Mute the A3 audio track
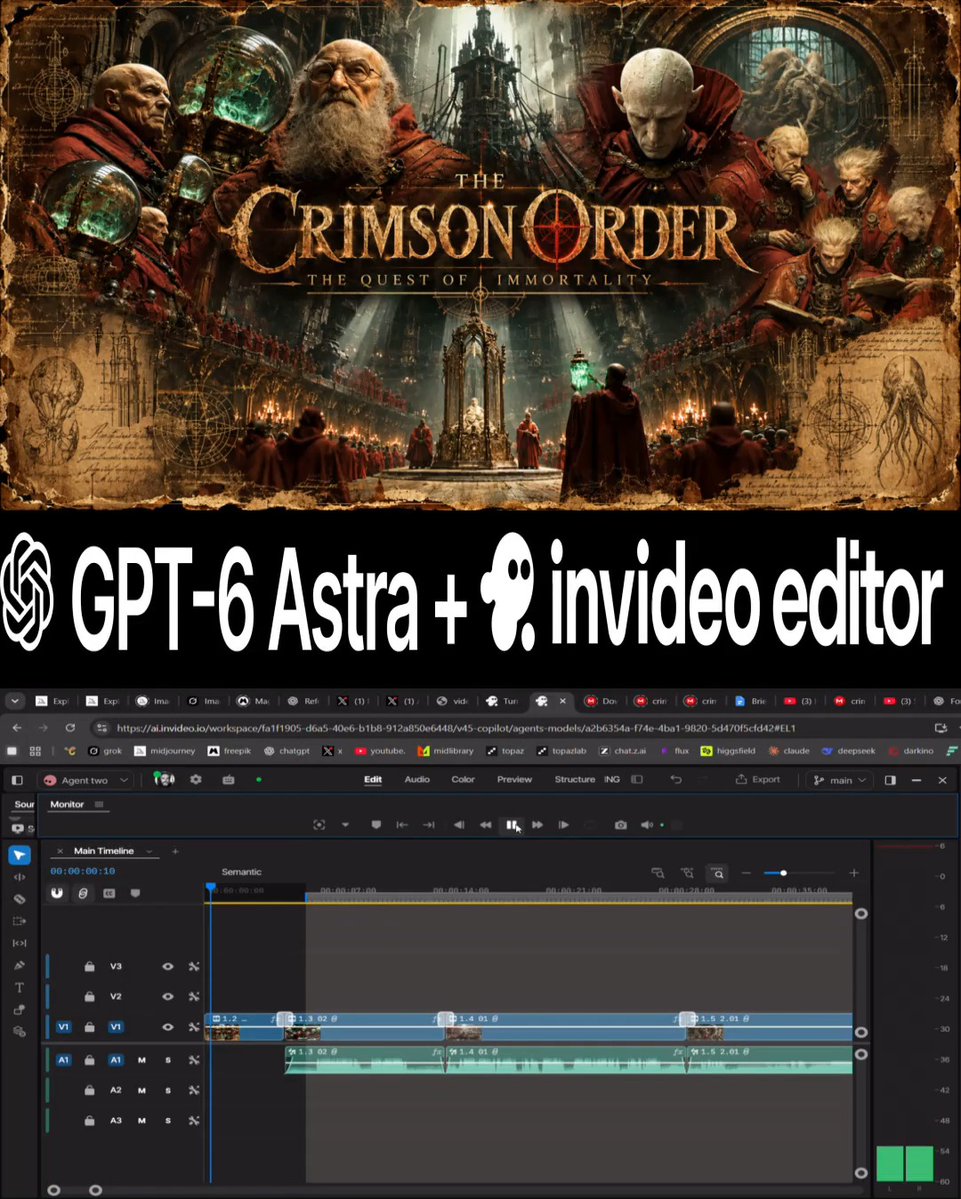Viewport: 961px width, 1199px height. pyautogui.click(x=141, y=1121)
